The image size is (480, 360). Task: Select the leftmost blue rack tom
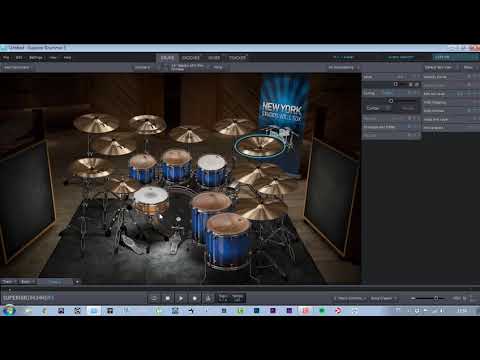[x=143, y=168]
